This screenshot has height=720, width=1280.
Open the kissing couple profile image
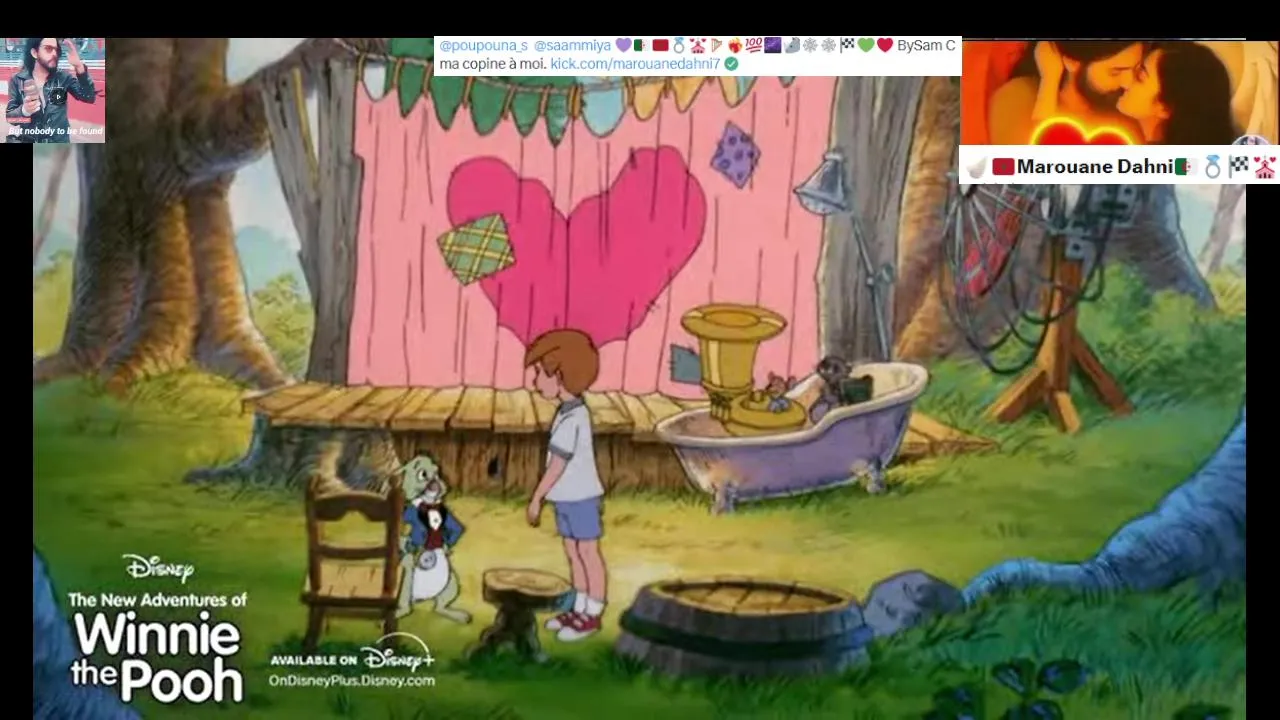[x=1120, y=92]
